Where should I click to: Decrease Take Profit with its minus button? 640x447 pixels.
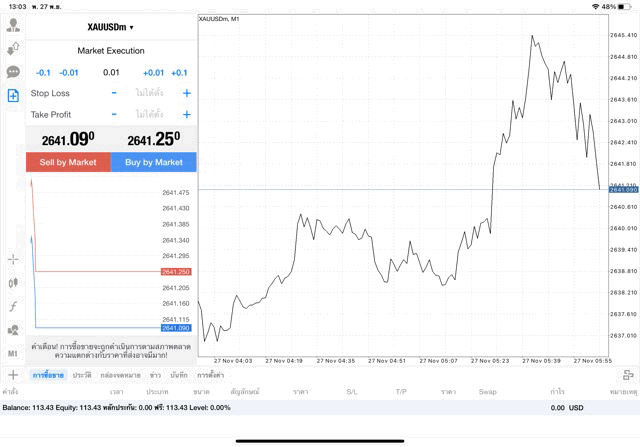114,114
